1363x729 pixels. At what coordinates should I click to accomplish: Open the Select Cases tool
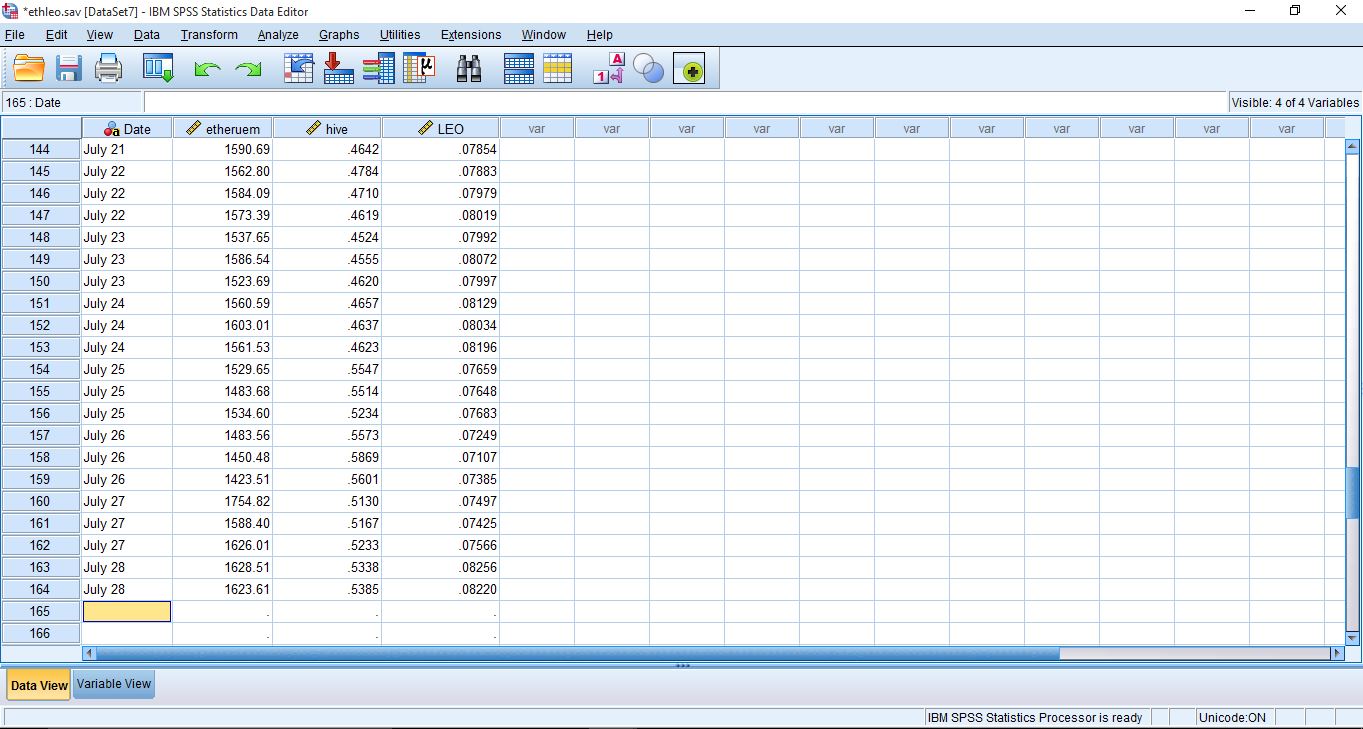click(558, 69)
